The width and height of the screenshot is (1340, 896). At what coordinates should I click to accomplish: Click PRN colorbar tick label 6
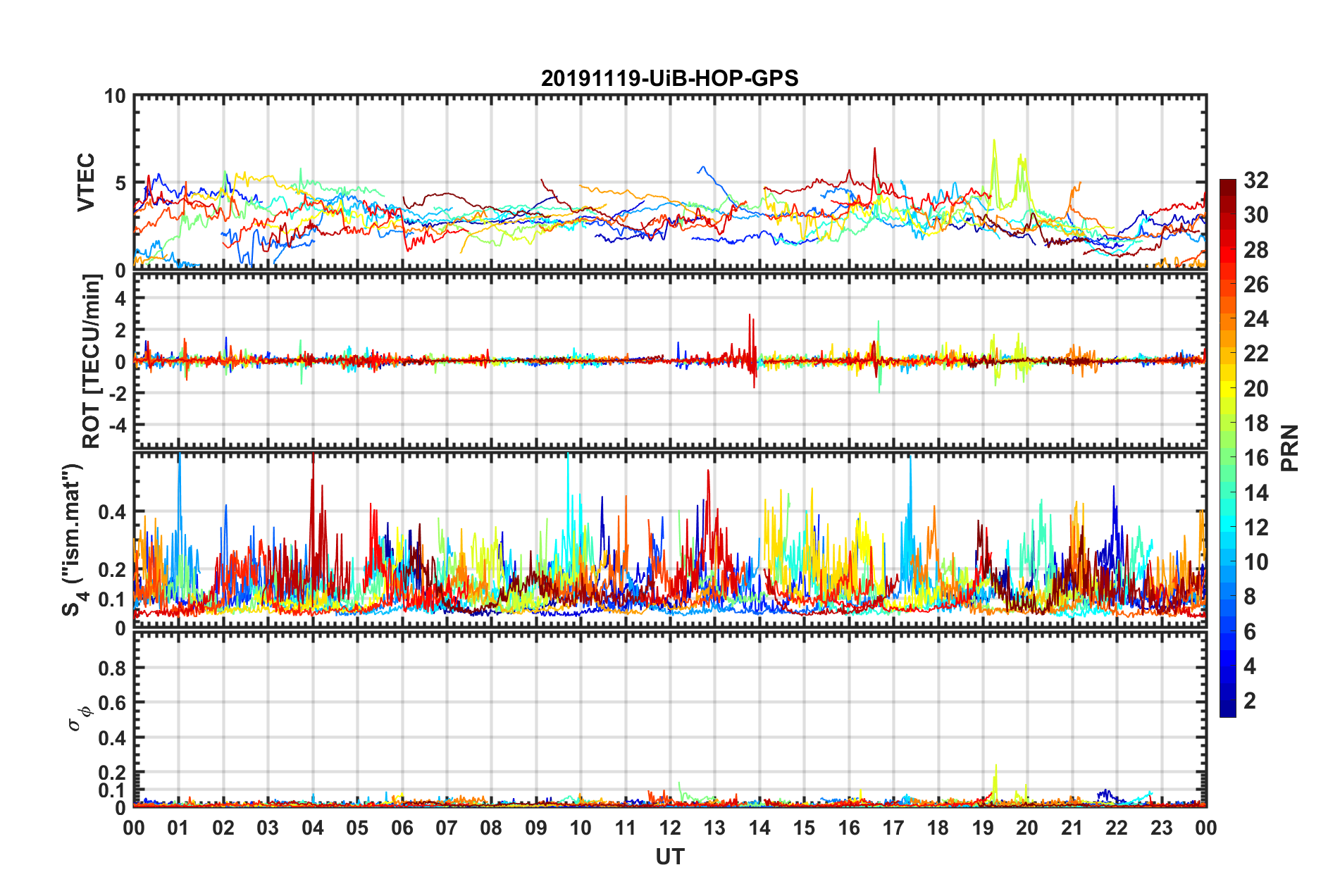click(x=1250, y=631)
